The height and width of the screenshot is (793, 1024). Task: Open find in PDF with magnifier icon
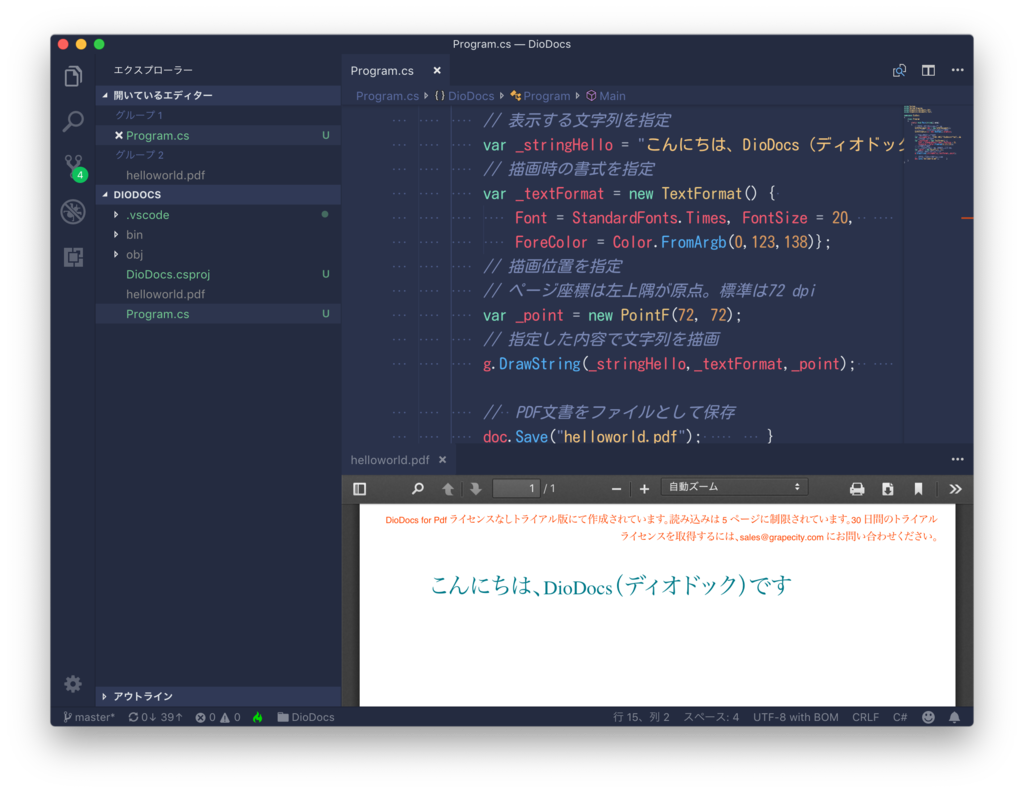click(417, 488)
